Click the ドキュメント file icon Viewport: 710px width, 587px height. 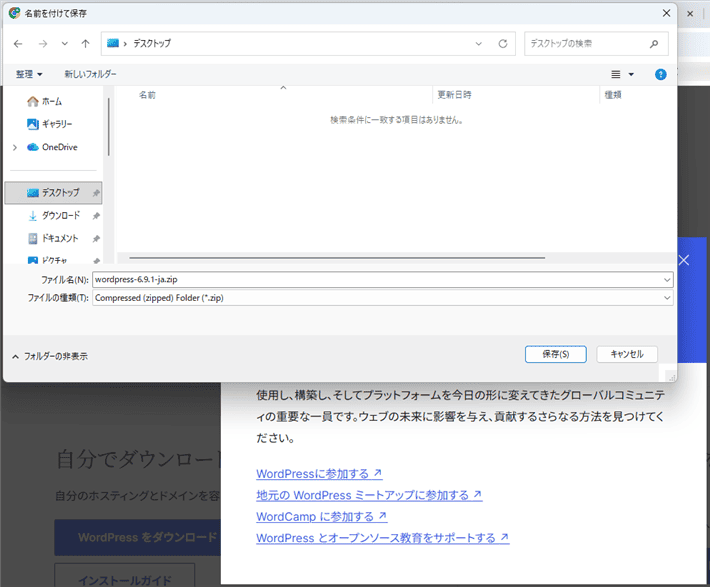coord(33,239)
